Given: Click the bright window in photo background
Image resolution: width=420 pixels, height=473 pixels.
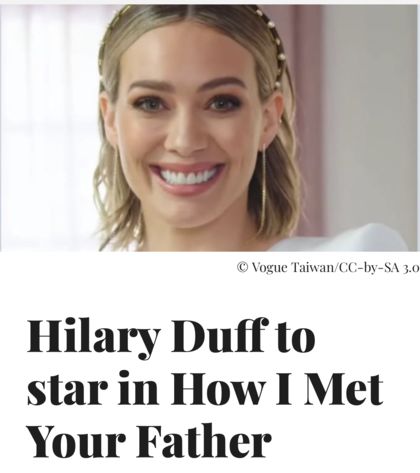Looking at the screenshot, I should [x=50, y=127].
